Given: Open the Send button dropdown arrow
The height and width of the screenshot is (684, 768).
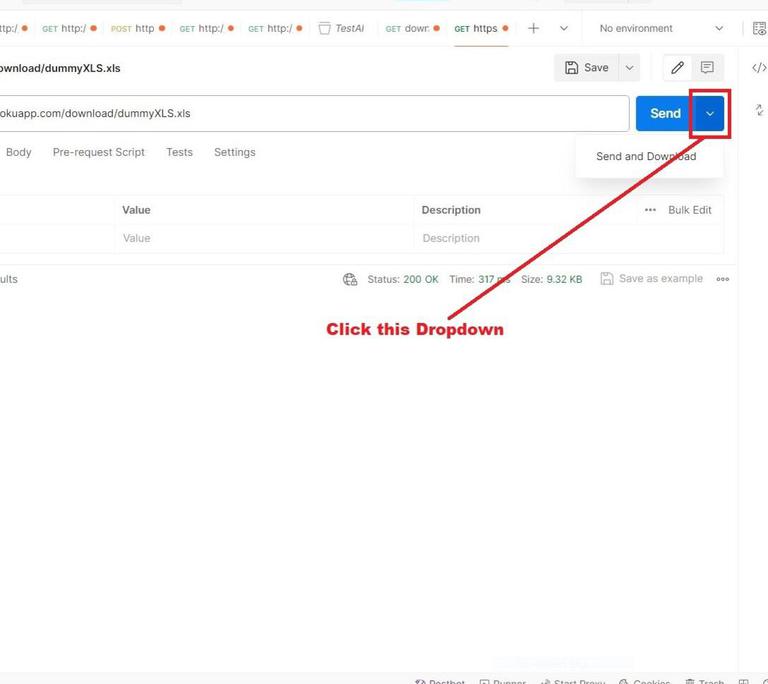Looking at the screenshot, I should click(x=710, y=114).
